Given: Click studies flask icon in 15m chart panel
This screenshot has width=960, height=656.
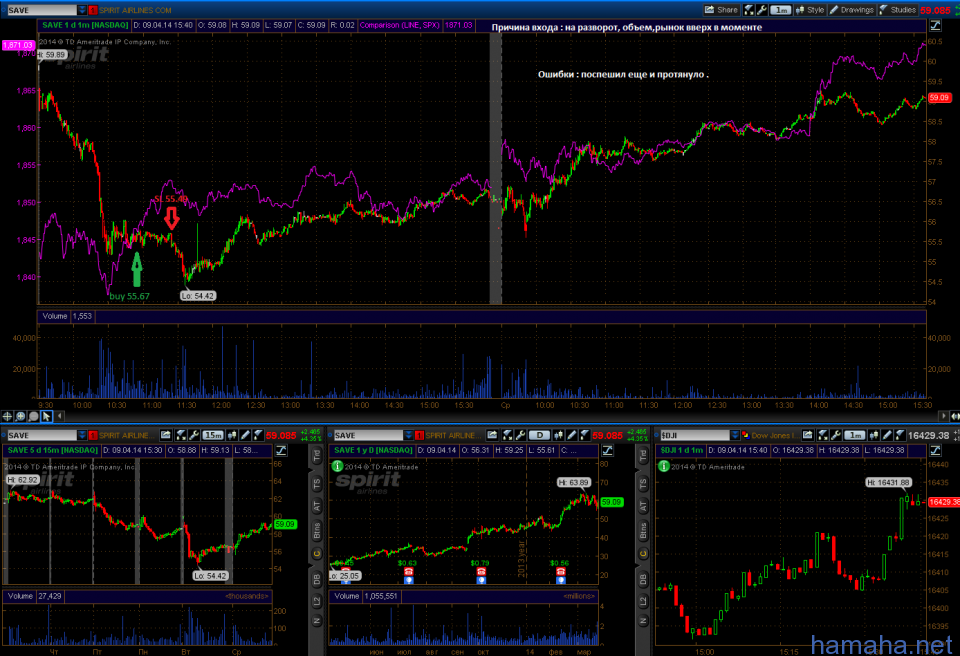Looking at the screenshot, I should [258, 435].
